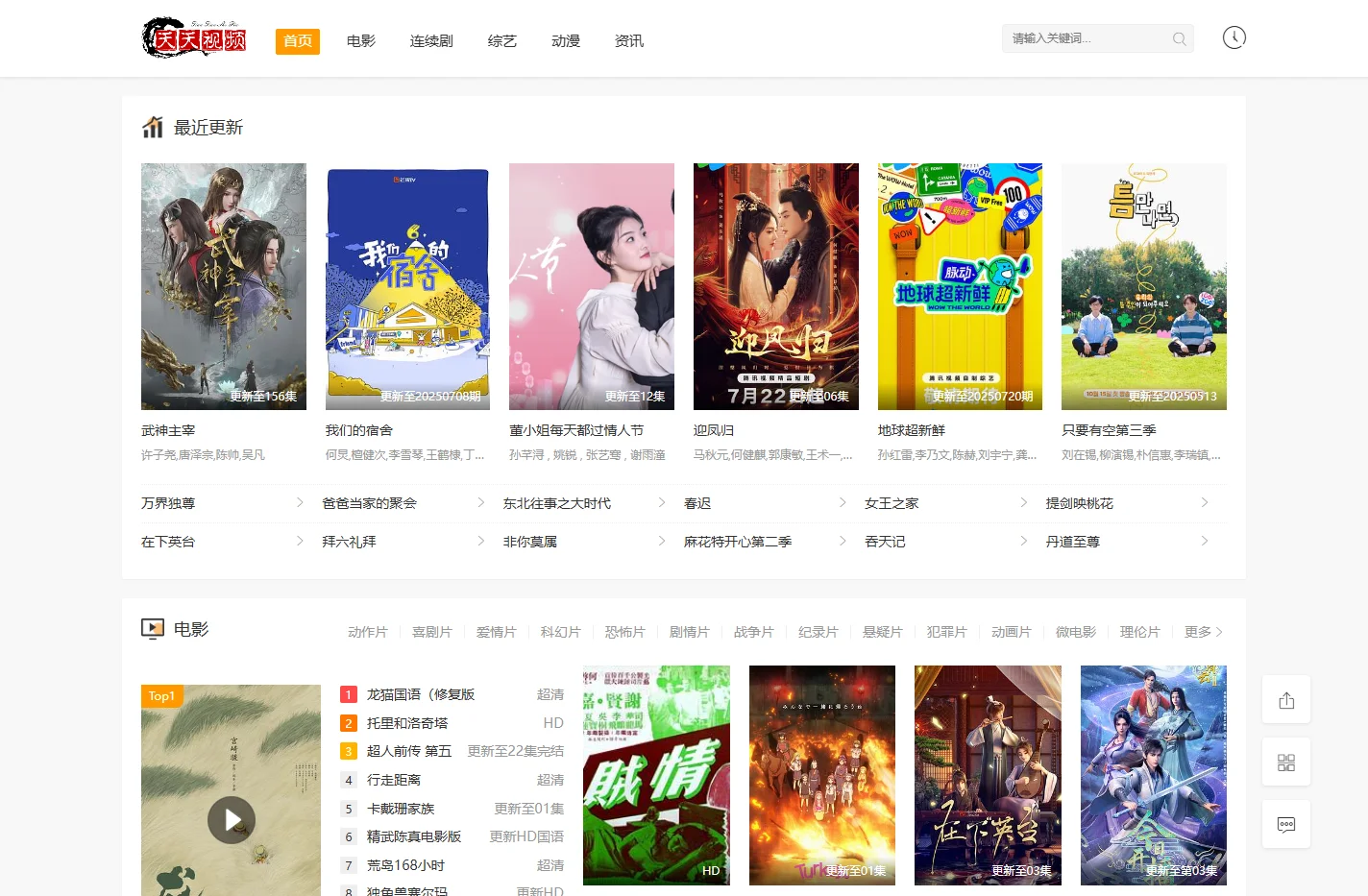This screenshot has width=1368, height=896.
Task: Open ranked item 超人前传 第五
Action: click(409, 751)
